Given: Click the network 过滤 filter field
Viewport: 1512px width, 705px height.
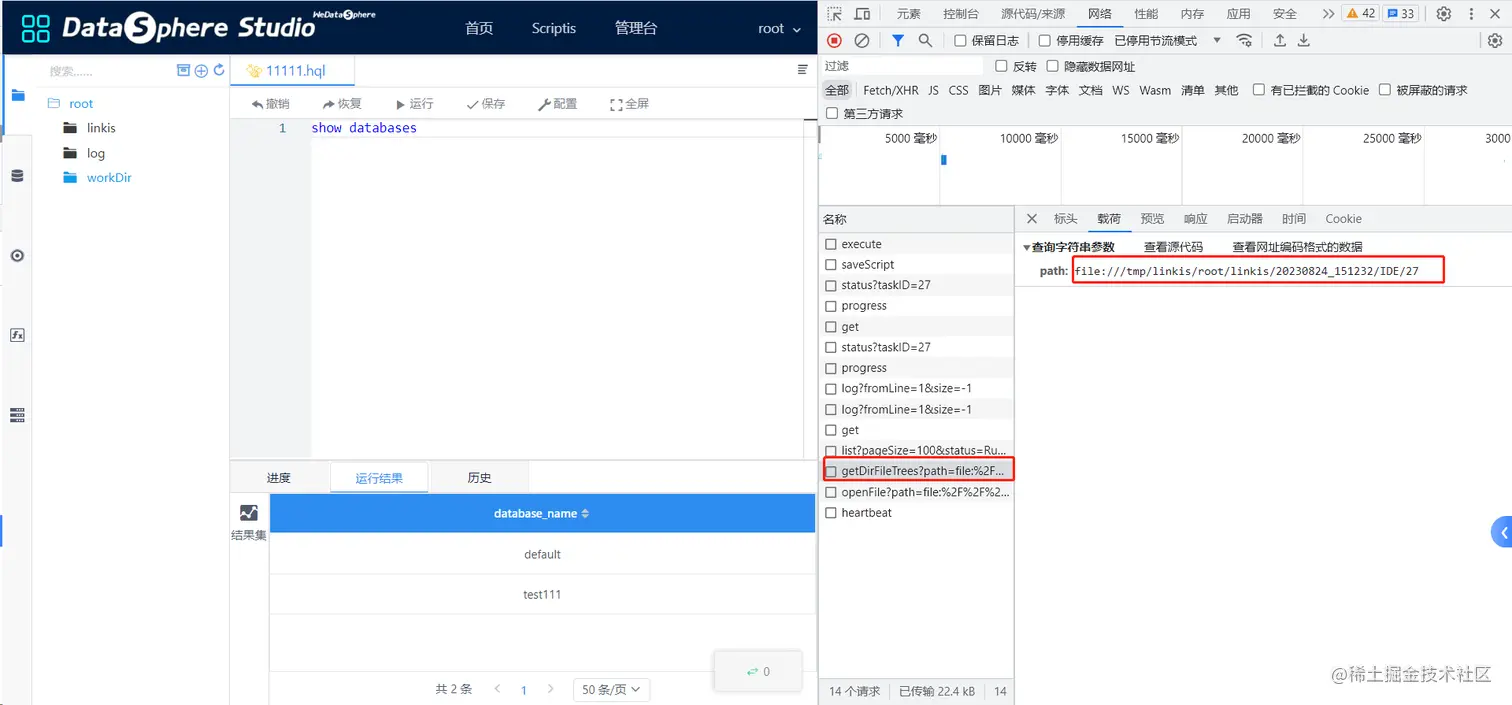Looking at the screenshot, I should pyautogui.click(x=902, y=66).
